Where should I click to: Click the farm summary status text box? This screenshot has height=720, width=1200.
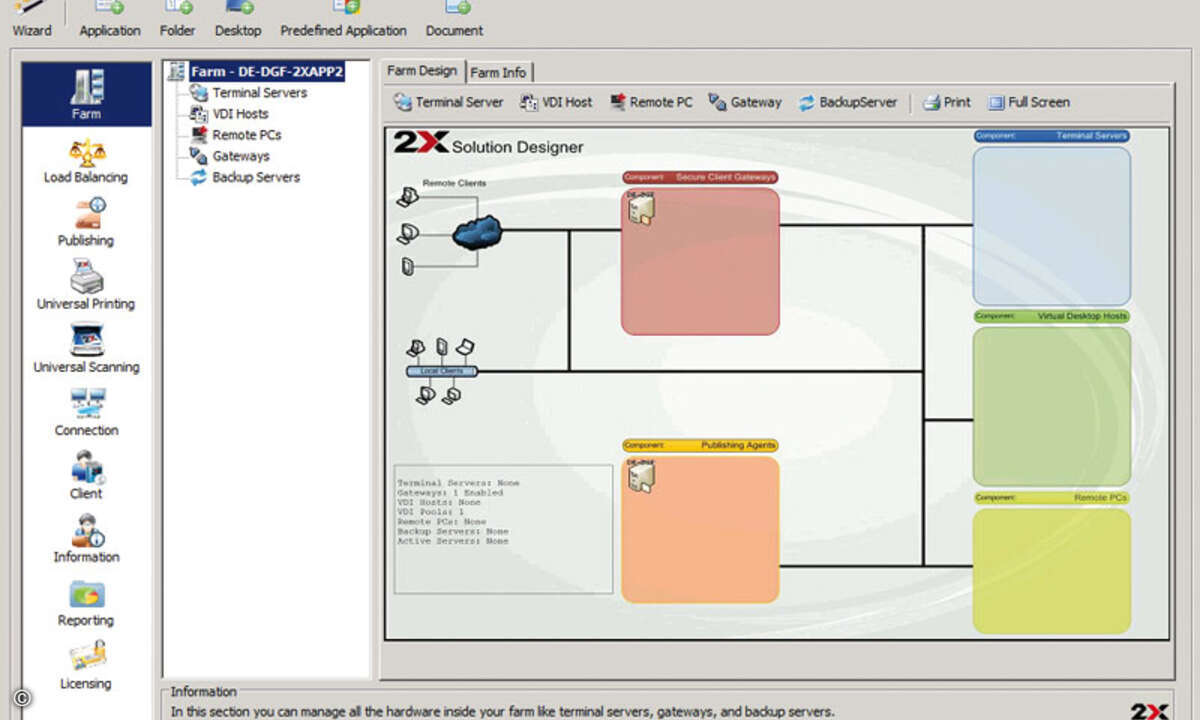click(503, 529)
